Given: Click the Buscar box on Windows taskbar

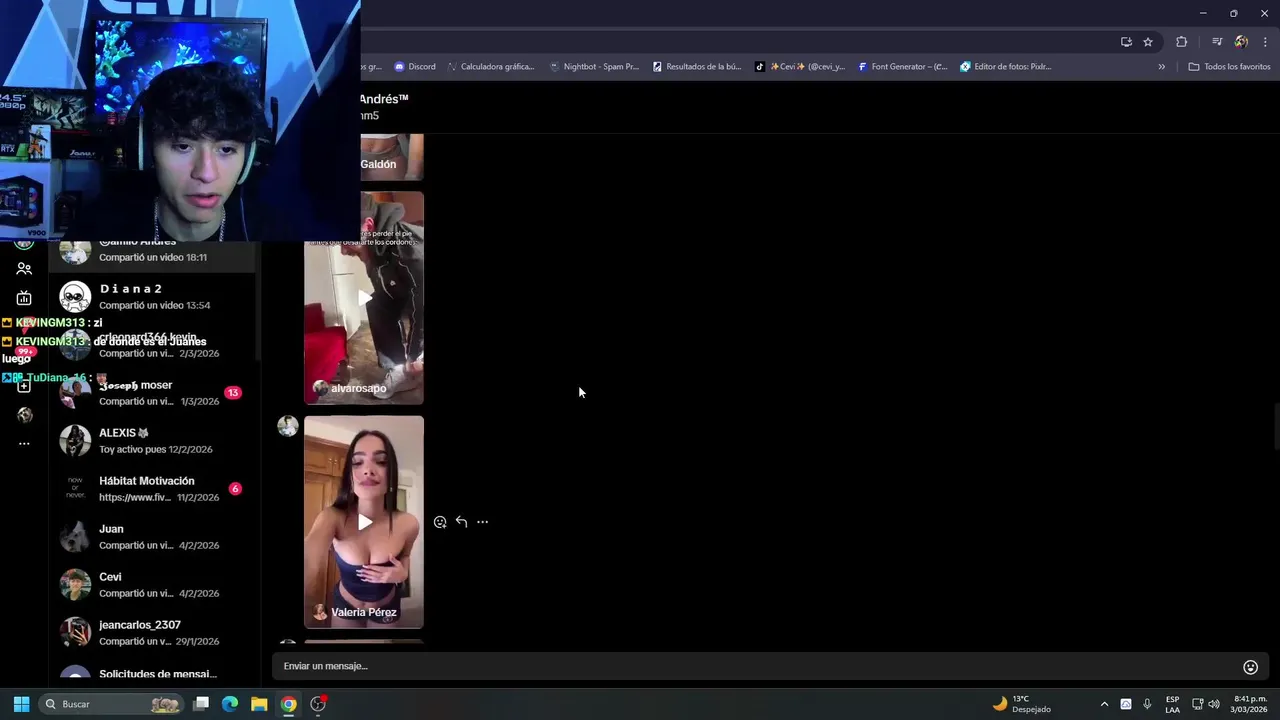Looking at the screenshot, I should tap(112, 704).
